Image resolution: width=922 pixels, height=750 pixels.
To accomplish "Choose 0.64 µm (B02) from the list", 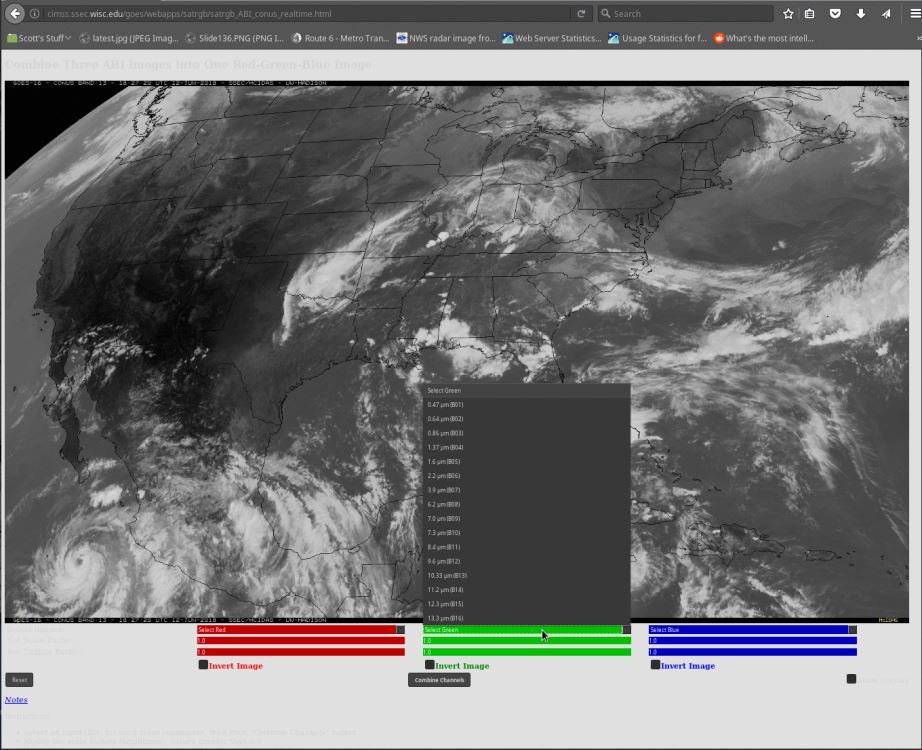I will (x=446, y=419).
